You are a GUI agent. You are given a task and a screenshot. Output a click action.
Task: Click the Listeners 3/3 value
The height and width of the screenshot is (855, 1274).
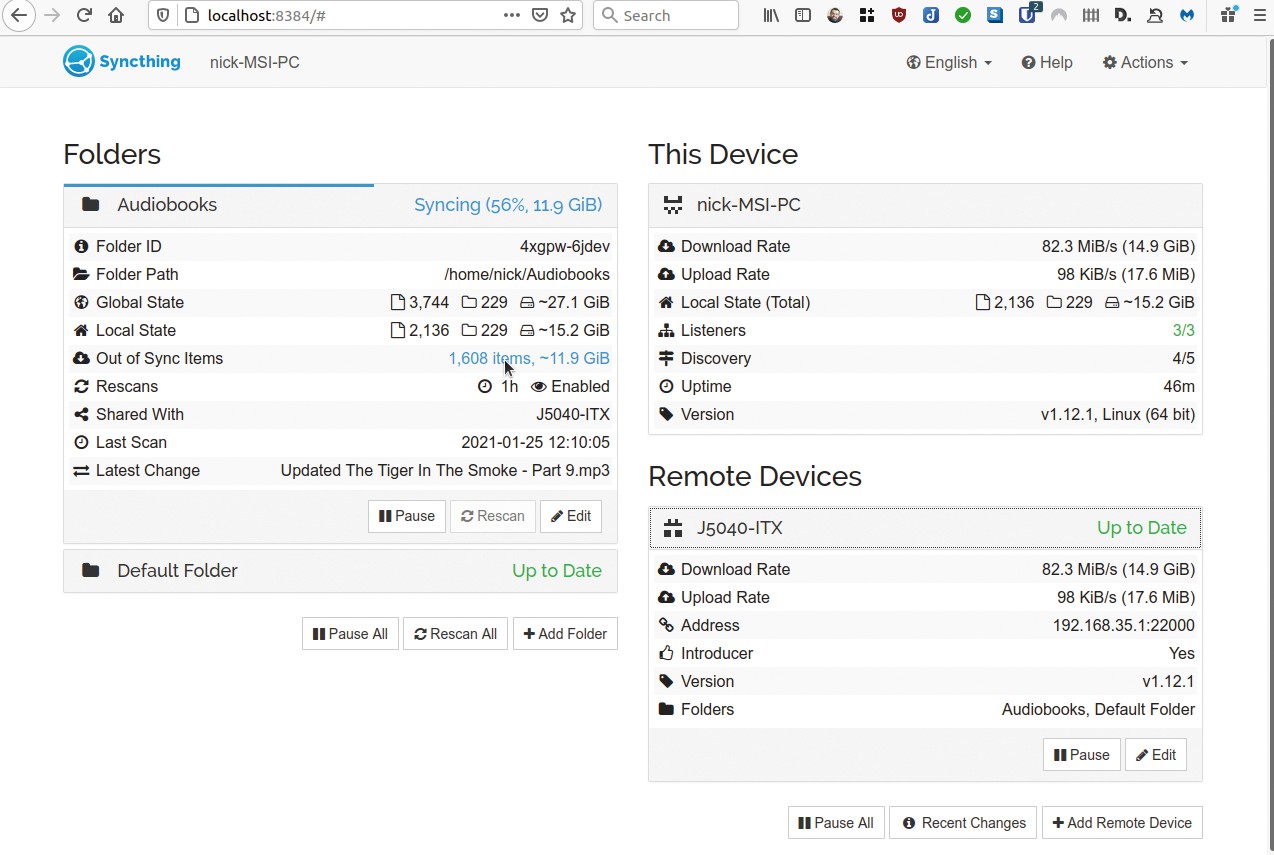tap(1183, 330)
